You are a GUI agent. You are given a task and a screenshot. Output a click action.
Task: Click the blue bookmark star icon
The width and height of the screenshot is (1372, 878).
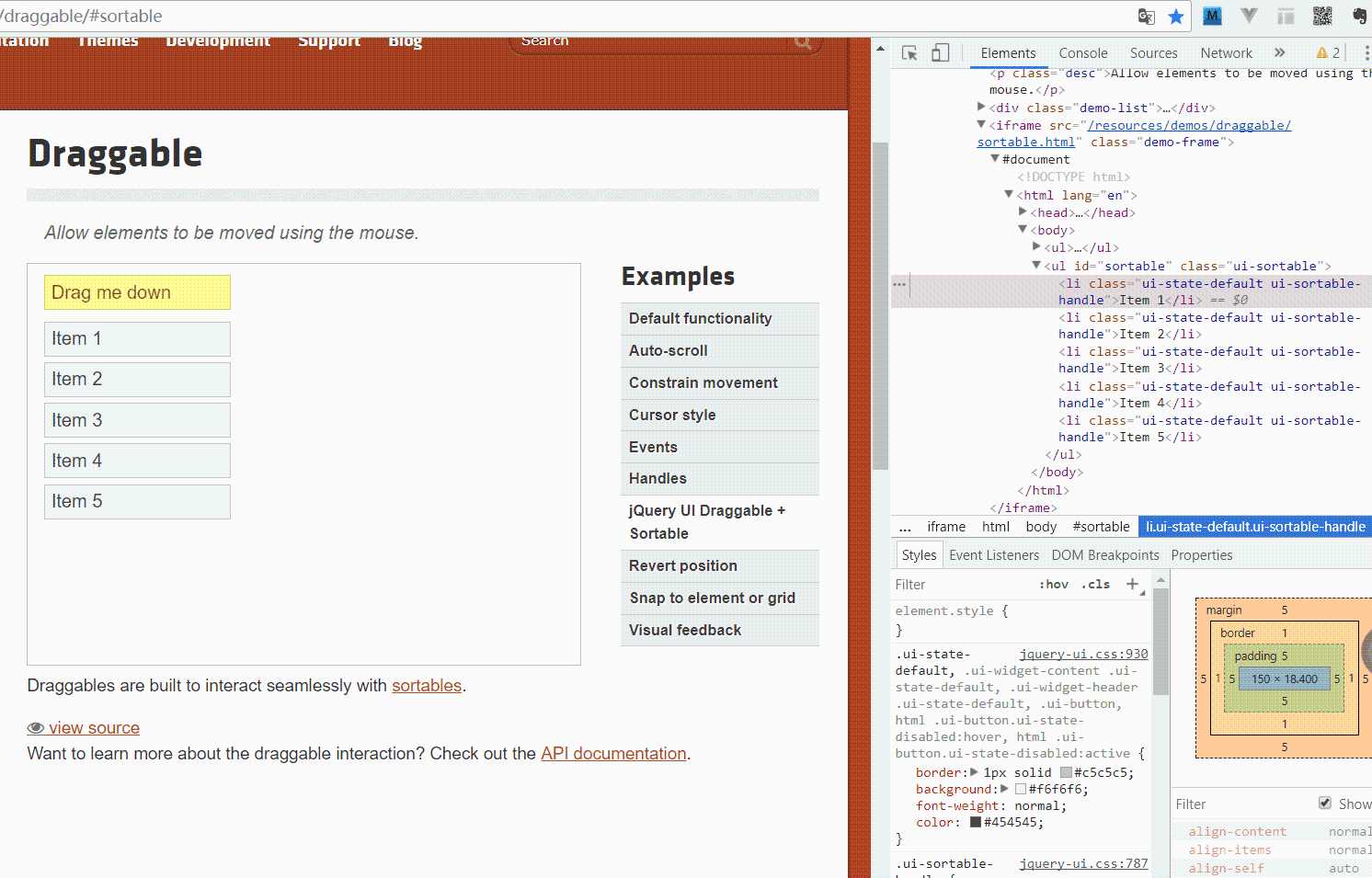point(1175,16)
